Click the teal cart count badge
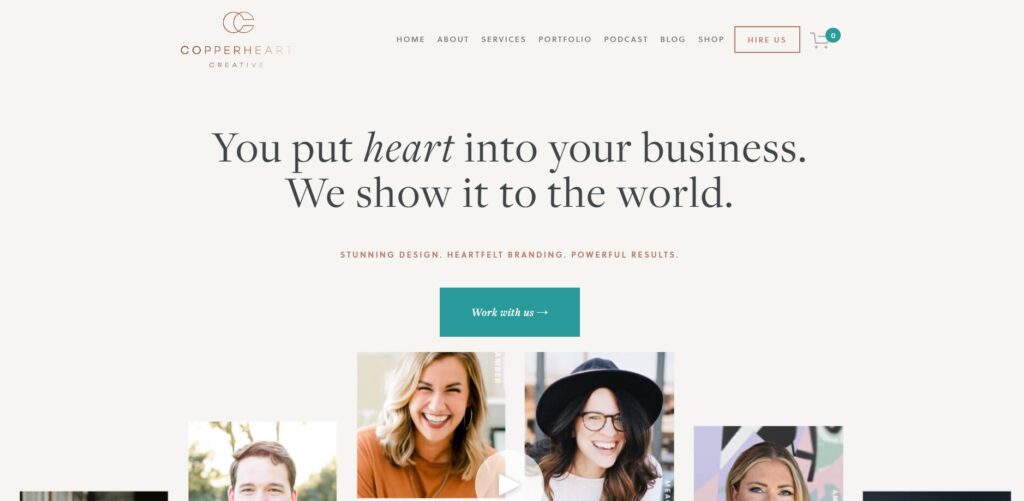The height and width of the screenshot is (501, 1024). 833,35
